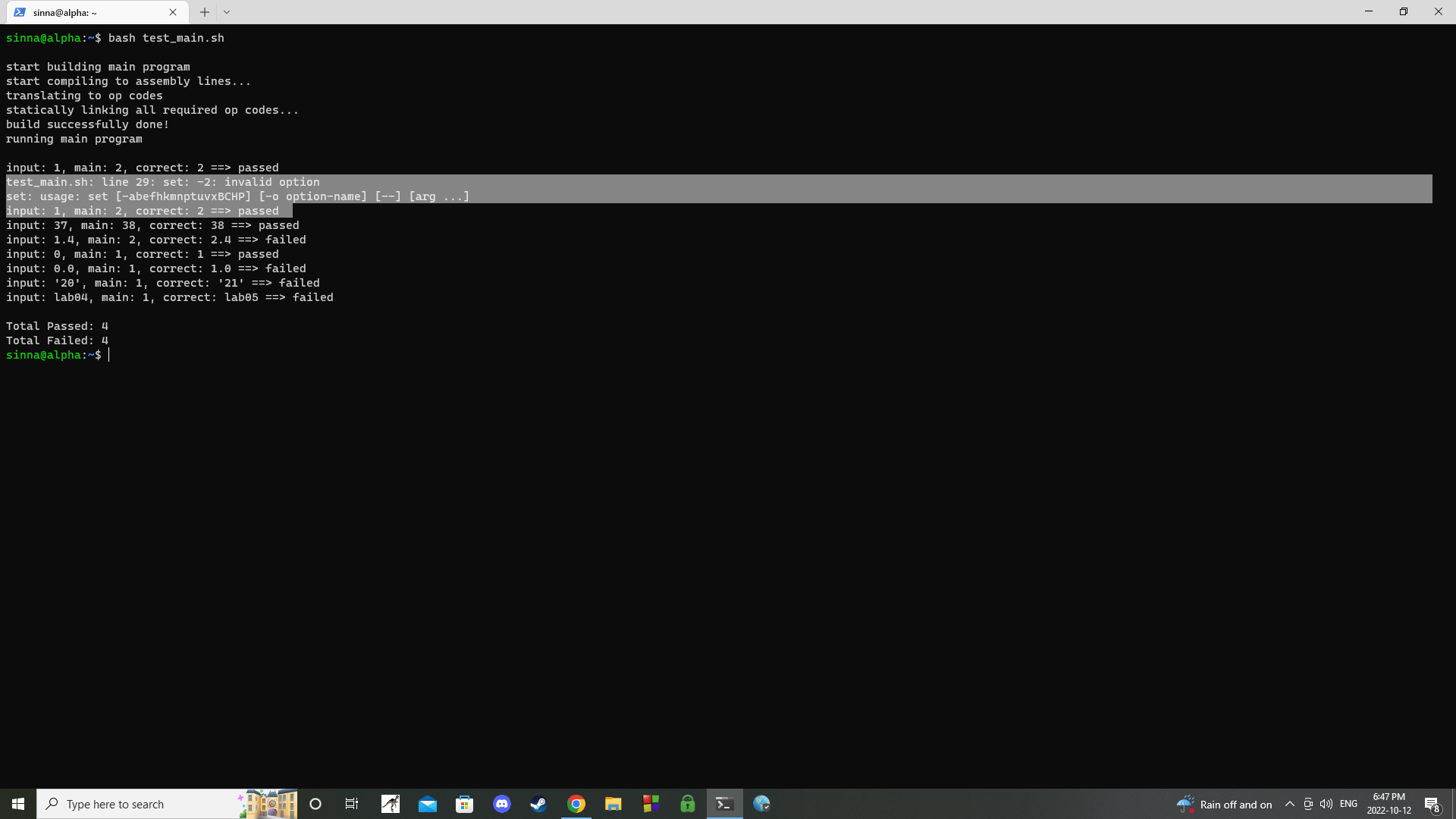The height and width of the screenshot is (819, 1456).
Task: Open the green padlock app in taskbar
Action: (x=688, y=804)
